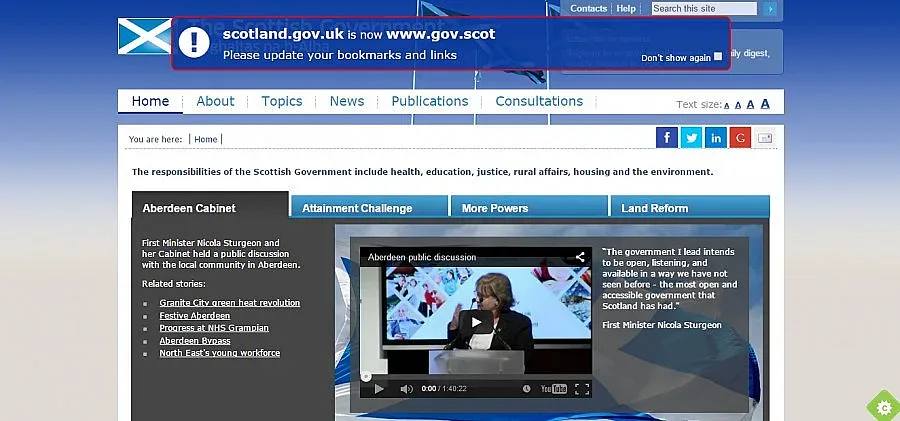The image size is (900, 421).
Task: Share page on LinkedIn
Action: tap(716, 138)
